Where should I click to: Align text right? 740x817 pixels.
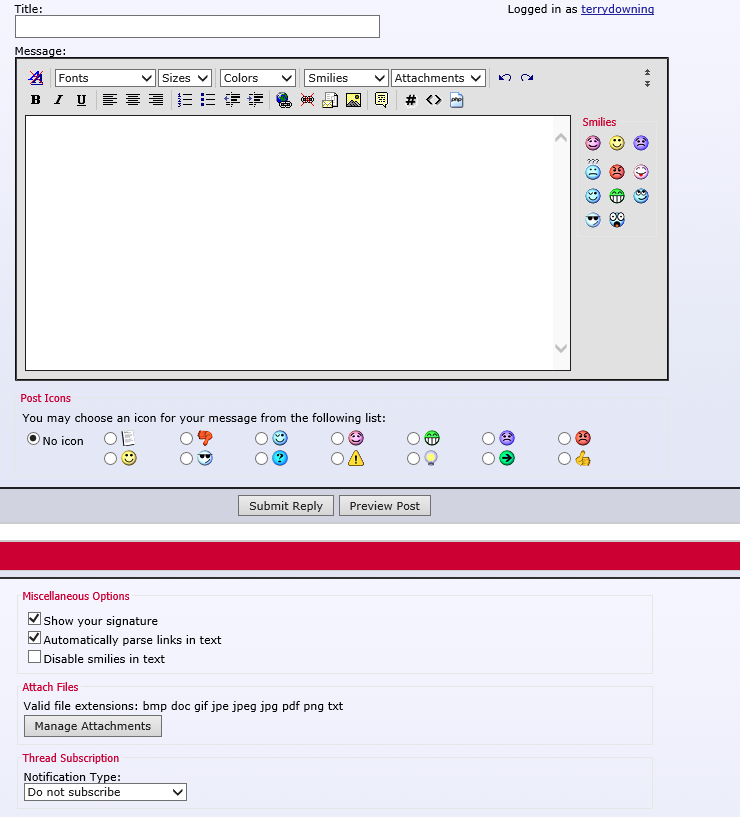(156, 100)
